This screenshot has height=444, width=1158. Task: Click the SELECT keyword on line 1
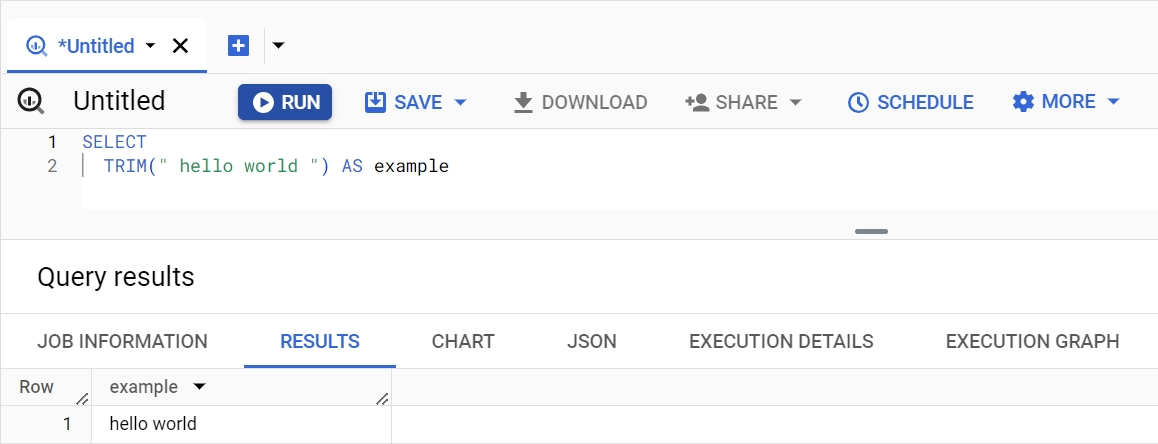(x=114, y=142)
